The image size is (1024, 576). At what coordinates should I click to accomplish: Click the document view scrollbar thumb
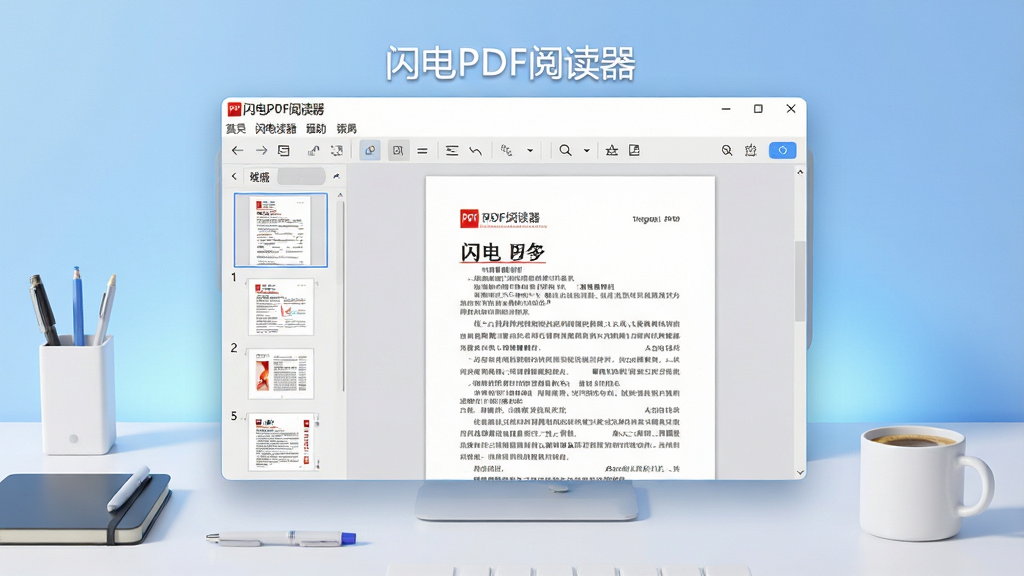pyautogui.click(x=800, y=281)
